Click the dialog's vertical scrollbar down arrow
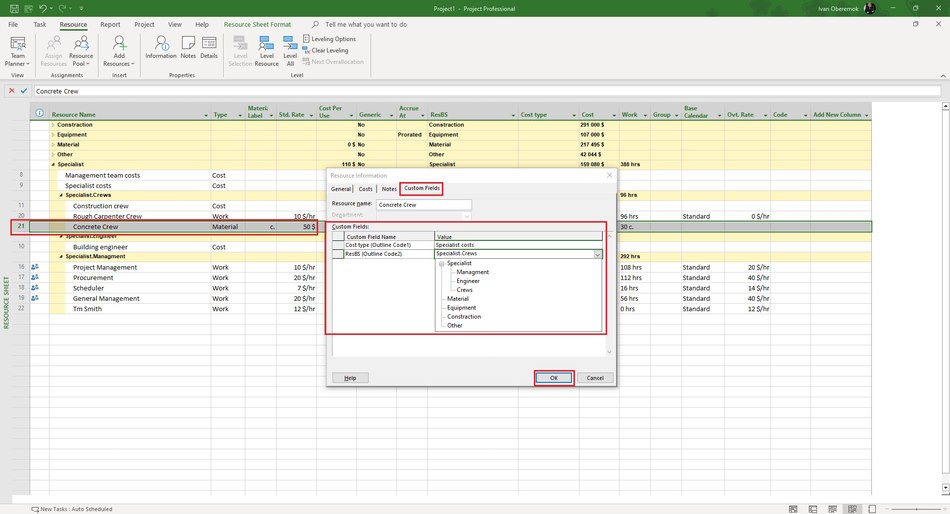 pos(609,352)
